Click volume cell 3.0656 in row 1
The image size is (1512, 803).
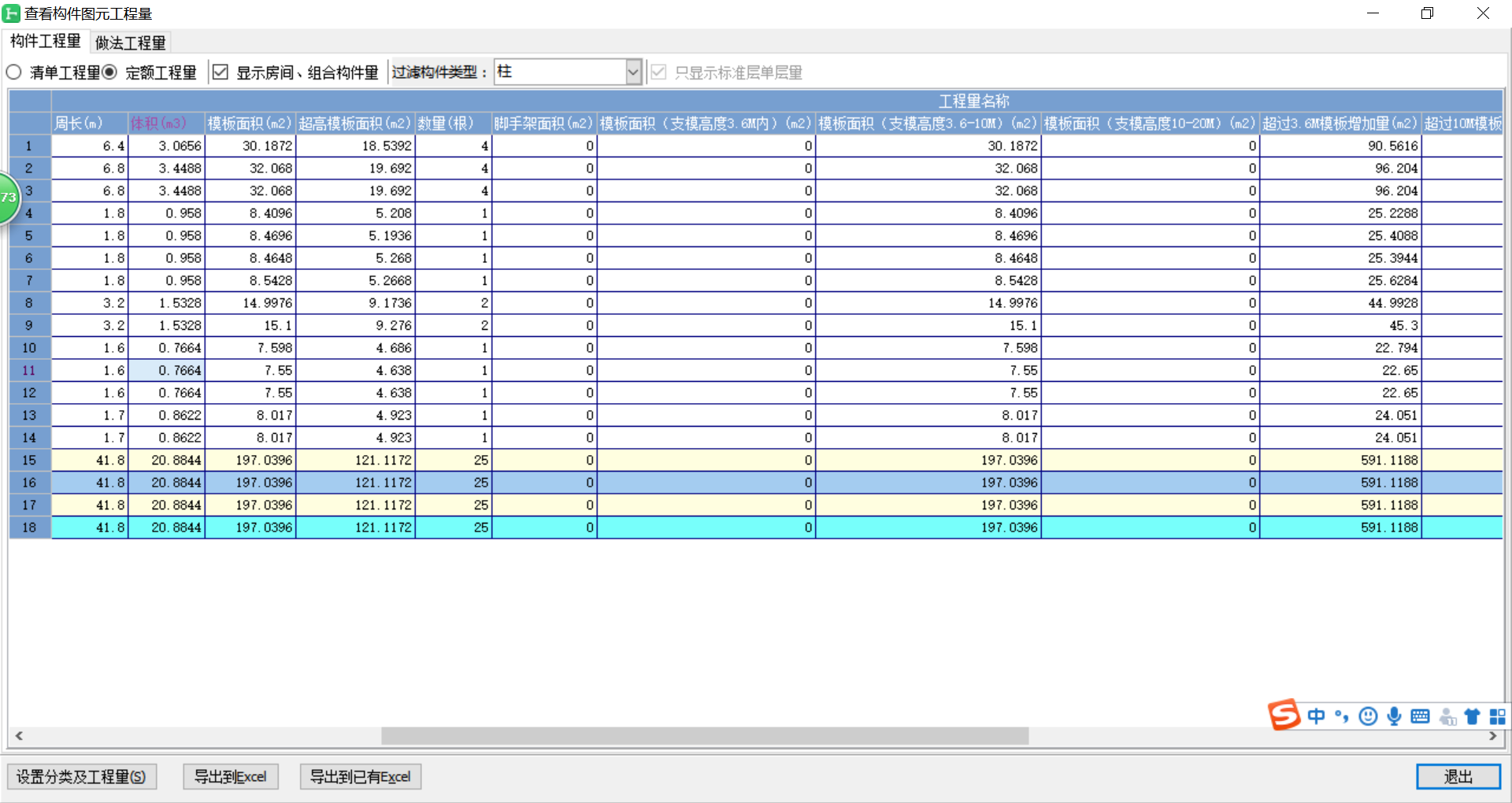(x=166, y=146)
